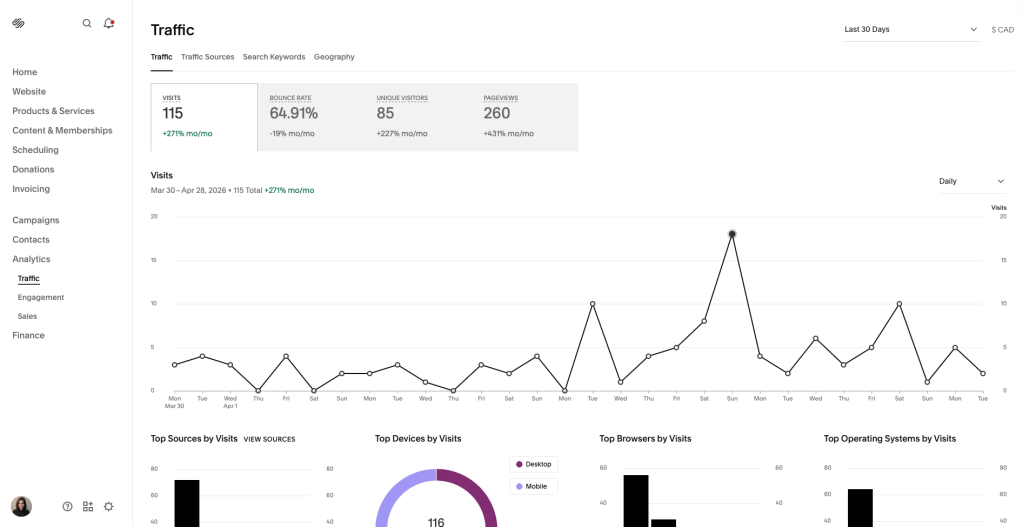Select the Pageviews metric card
The width and height of the screenshot is (1023, 527).
click(525, 117)
